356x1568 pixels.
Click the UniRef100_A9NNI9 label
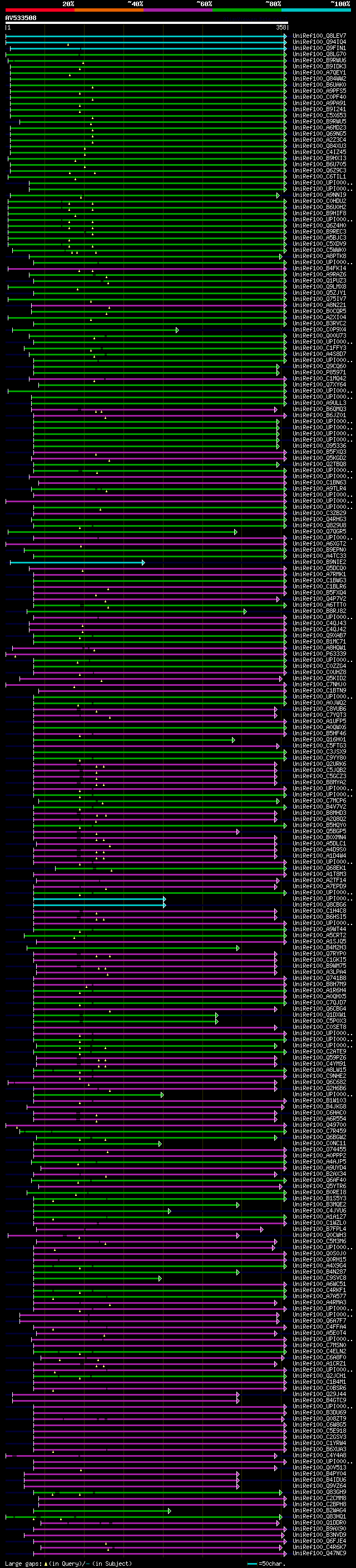pyautogui.click(x=319, y=195)
